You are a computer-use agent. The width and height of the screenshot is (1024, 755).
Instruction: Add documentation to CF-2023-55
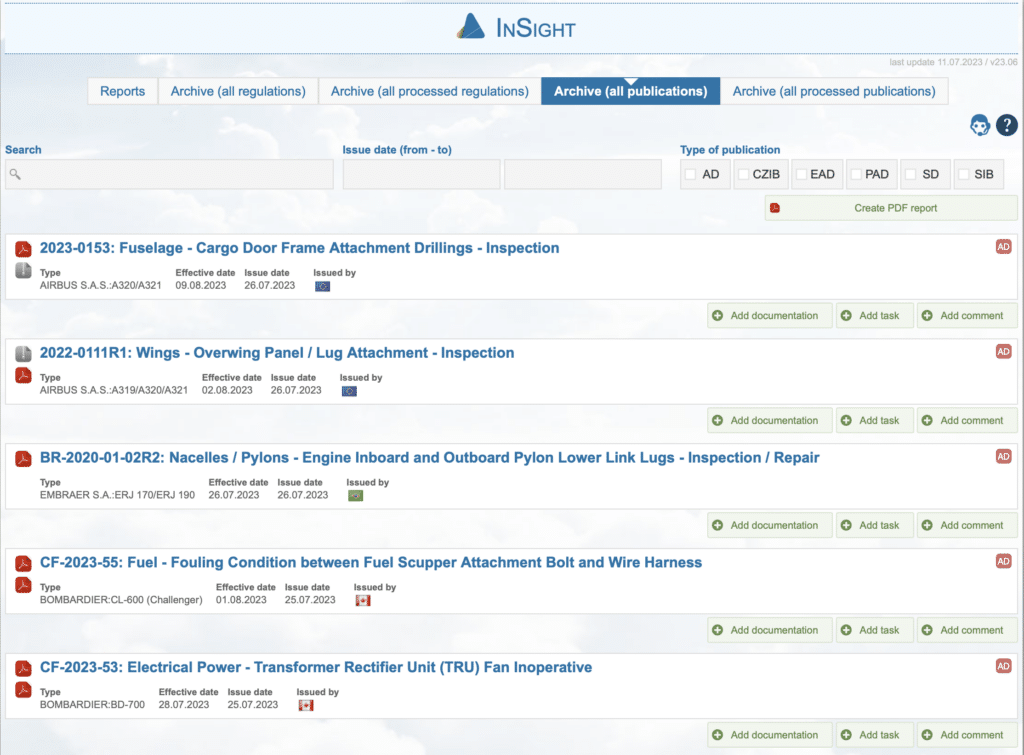[x=769, y=630]
